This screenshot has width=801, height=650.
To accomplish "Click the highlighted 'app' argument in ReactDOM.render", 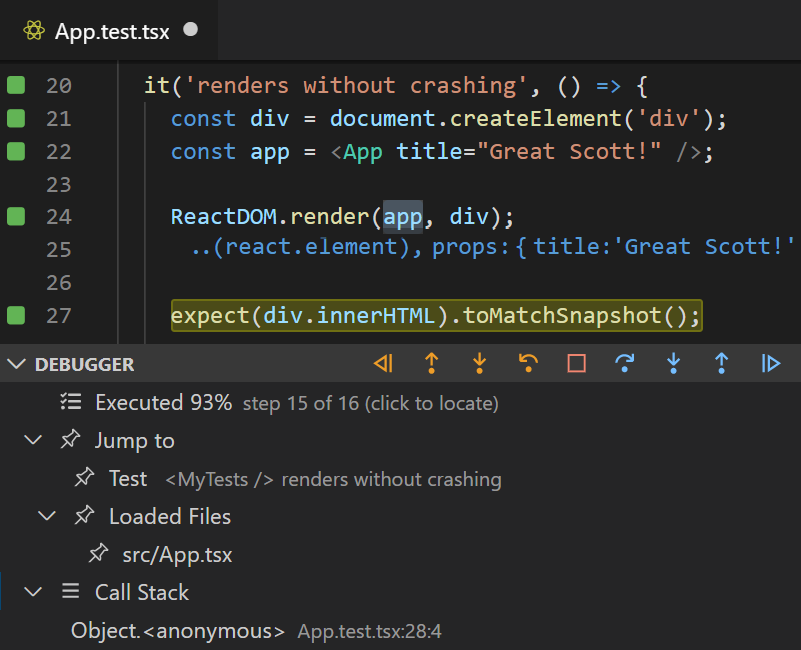I will (x=403, y=217).
